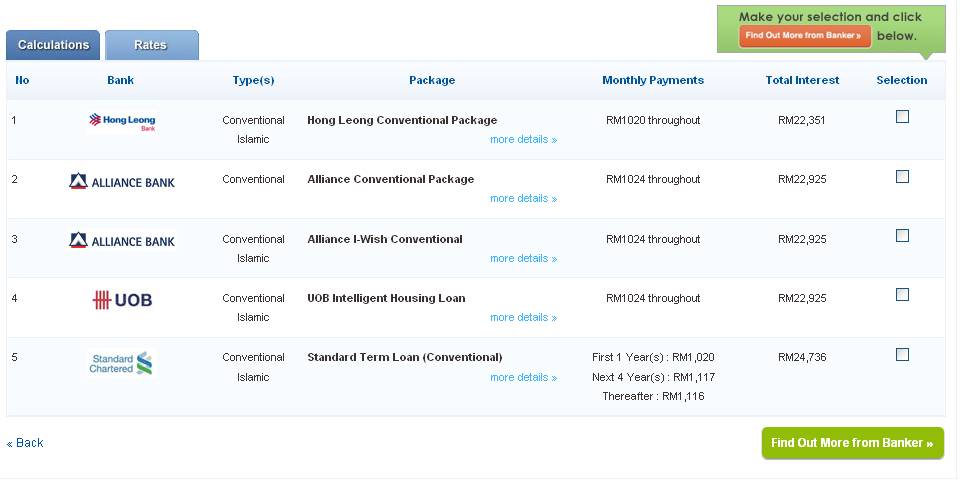The height and width of the screenshot is (495, 962).
Task: Click the RM22,351 total interest value
Action: tap(802, 120)
